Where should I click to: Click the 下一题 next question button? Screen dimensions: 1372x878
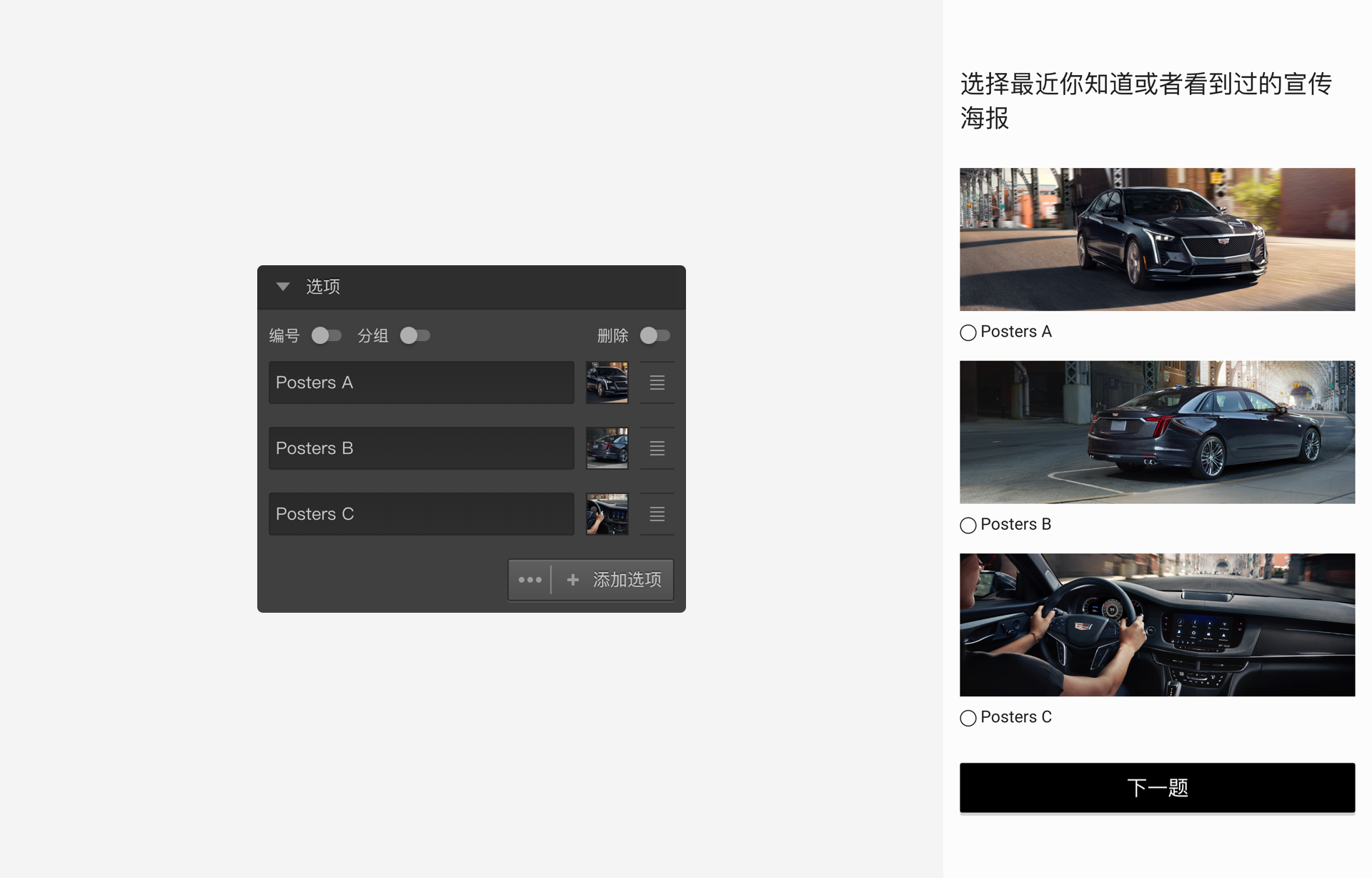click(x=1158, y=788)
